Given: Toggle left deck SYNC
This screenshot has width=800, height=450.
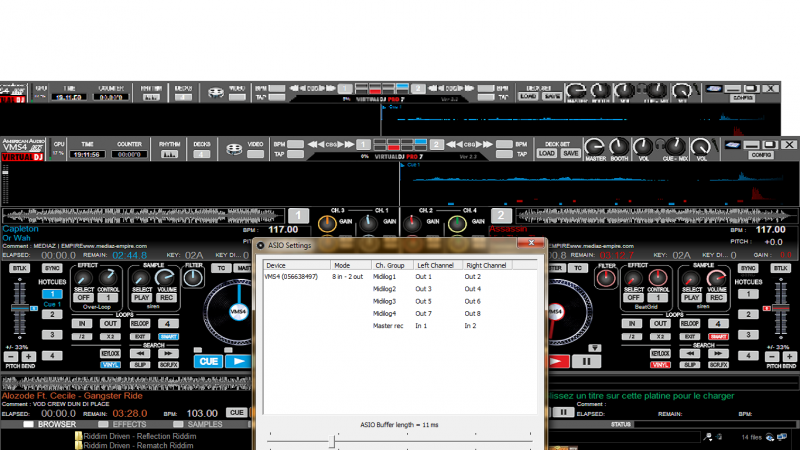Looking at the screenshot, I should pyautogui.click(x=53, y=268).
